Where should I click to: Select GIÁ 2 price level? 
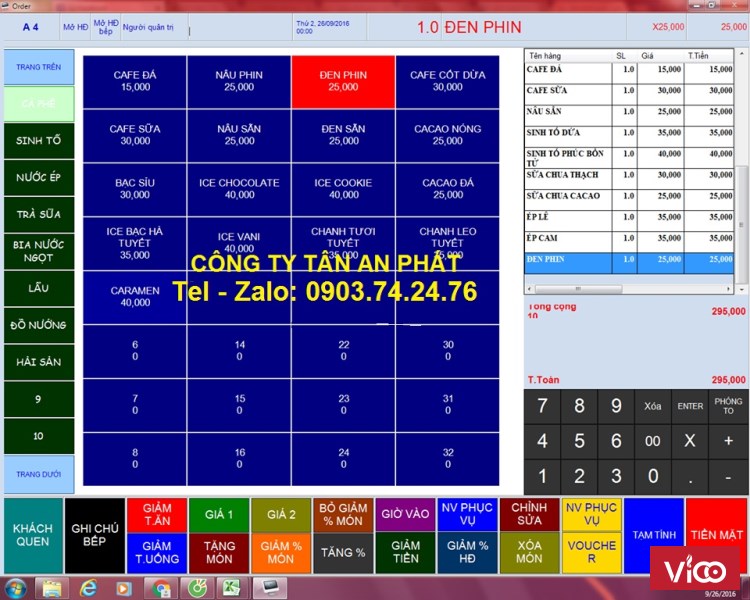tap(281, 515)
